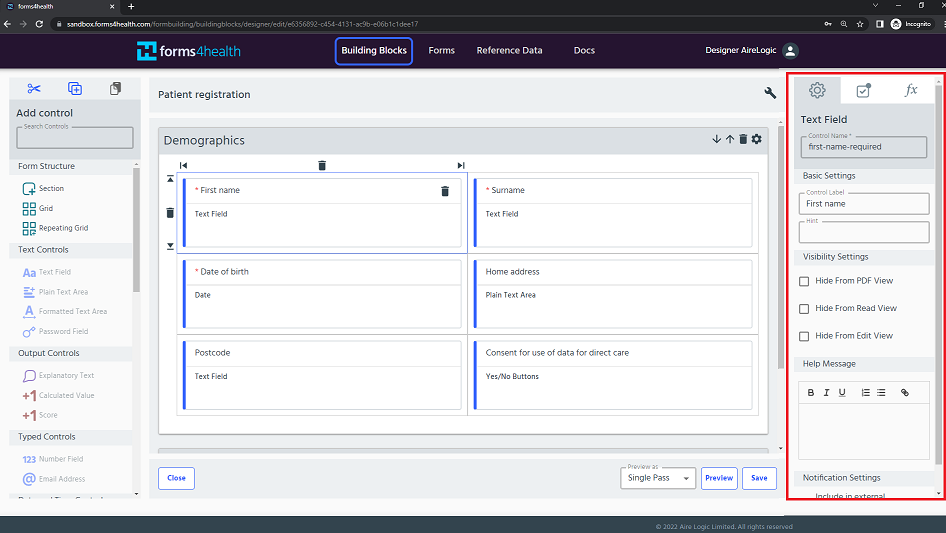Click the paste clipboard icon
The height and width of the screenshot is (533, 946).
pos(115,89)
